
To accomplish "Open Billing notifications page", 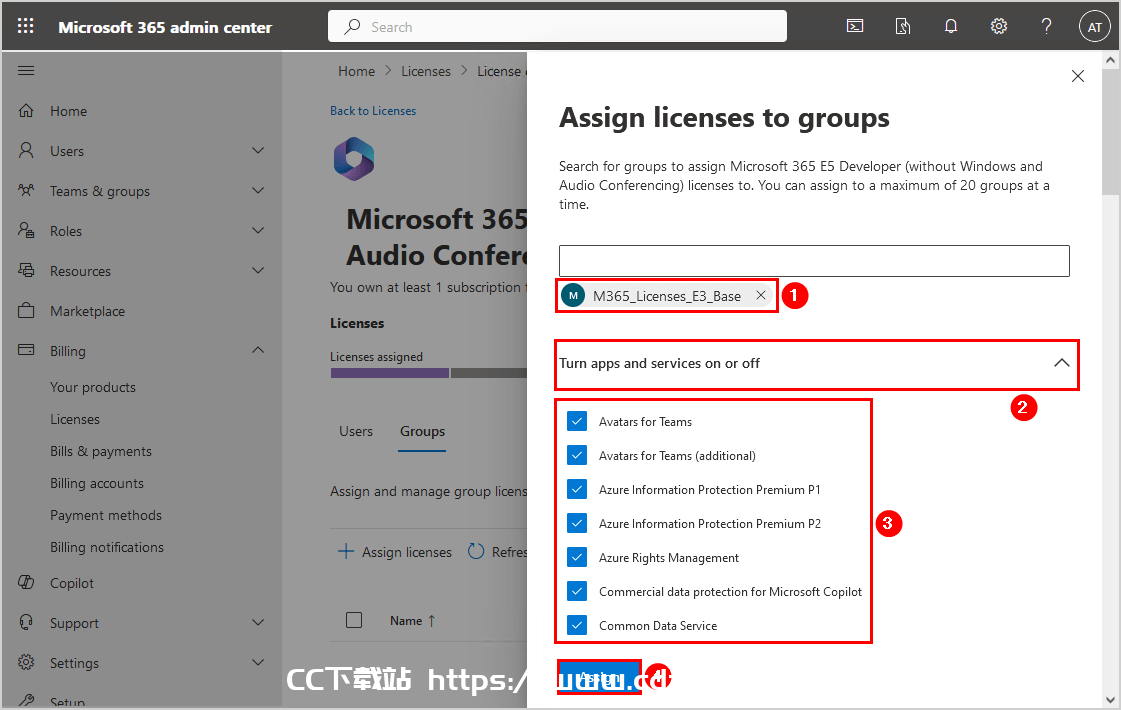I will 107,547.
